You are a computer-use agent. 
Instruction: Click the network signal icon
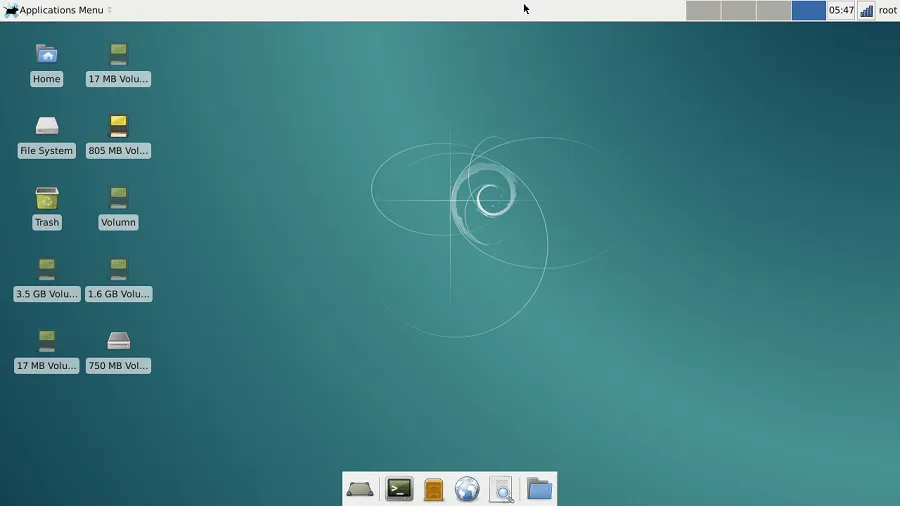tap(866, 10)
